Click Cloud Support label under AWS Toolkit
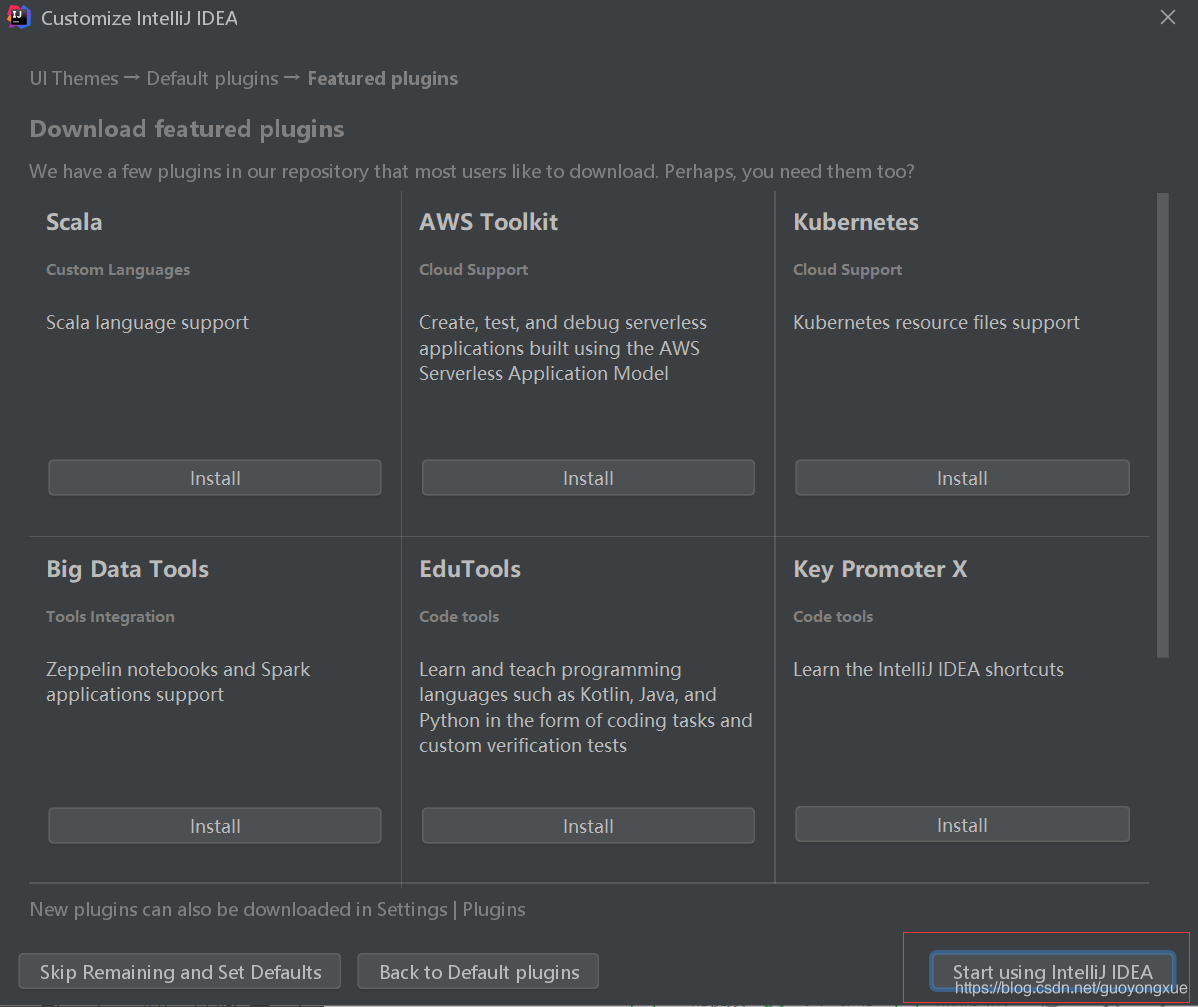Viewport: 1198px width, 1007px height. (473, 270)
